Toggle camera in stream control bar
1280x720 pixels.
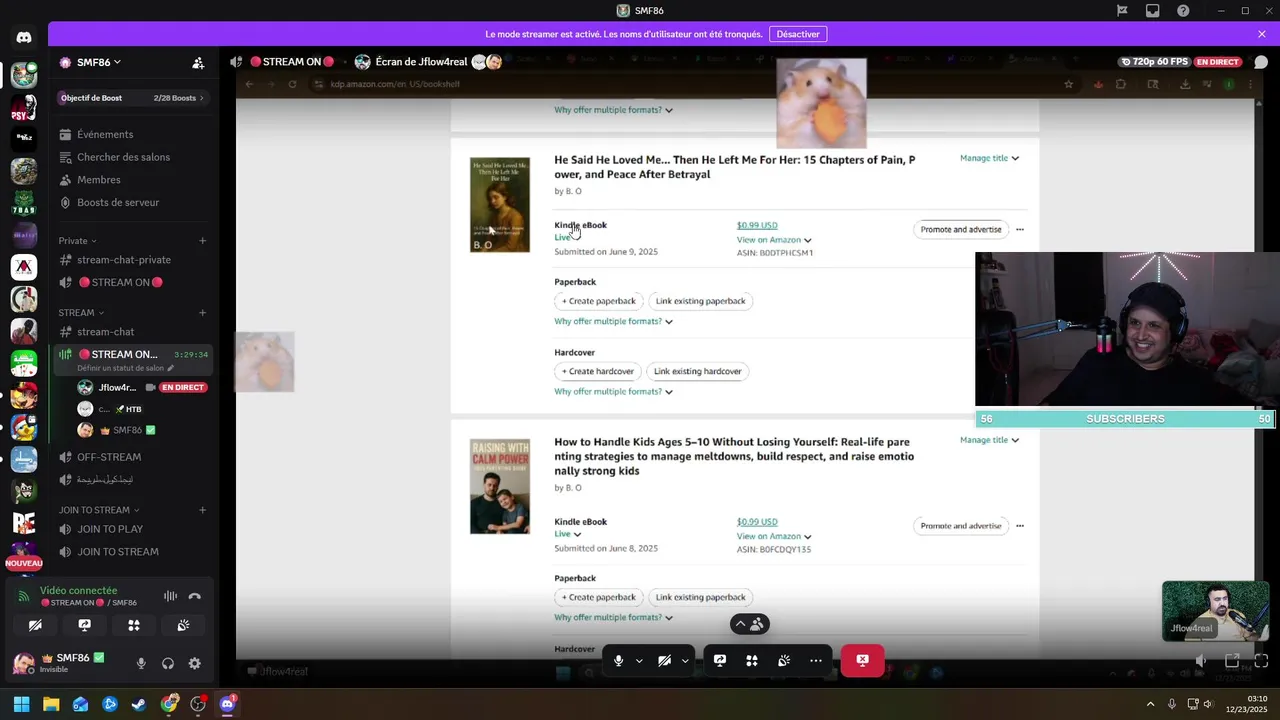click(x=664, y=661)
